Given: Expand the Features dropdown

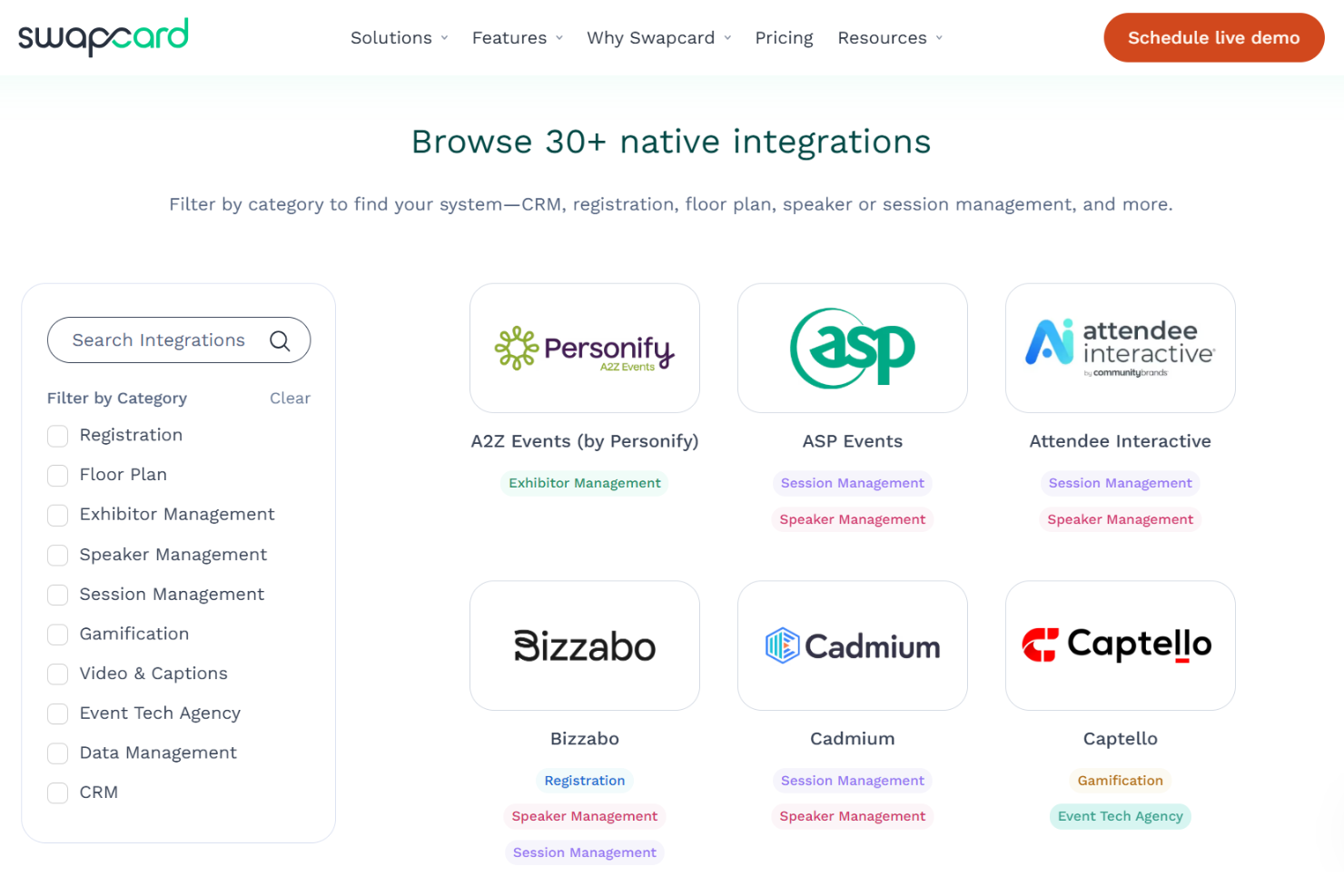Looking at the screenshot, I should 518,38.
